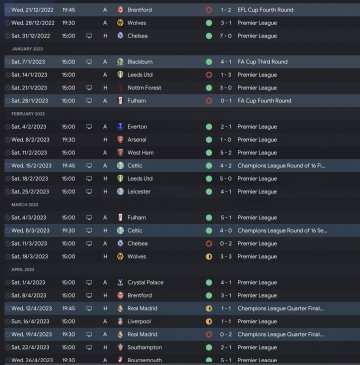Collapse the March 2023 month section header
Screen dimensions: 360x365
tap(25, 205)
